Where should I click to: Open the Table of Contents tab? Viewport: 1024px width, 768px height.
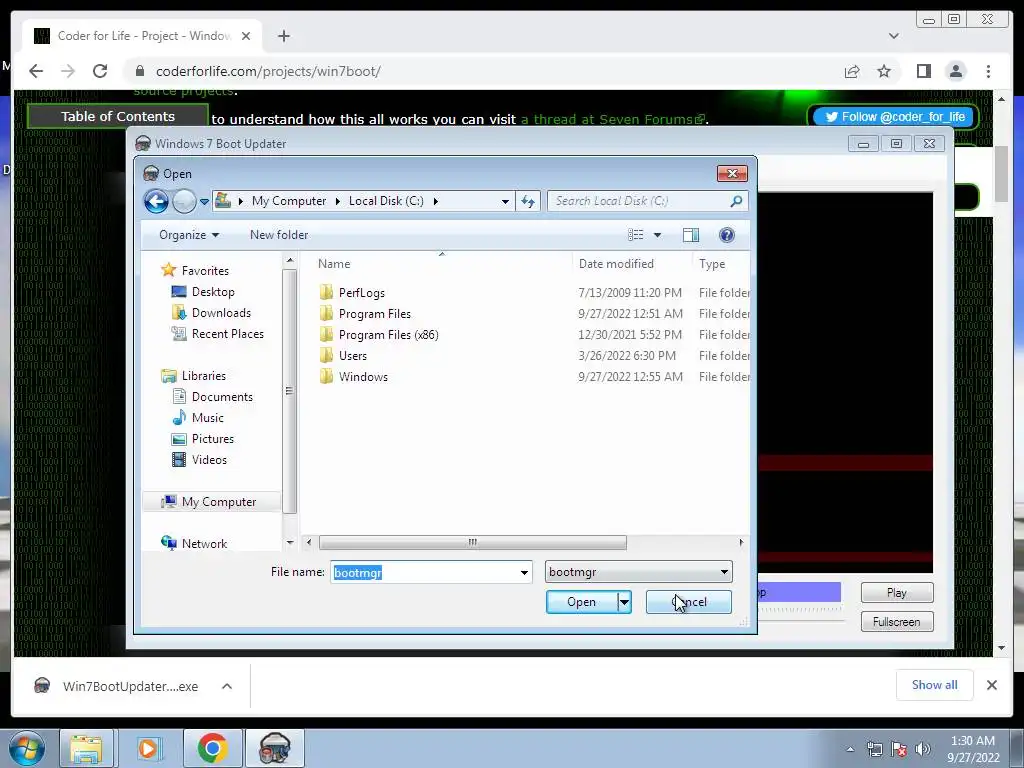pos(118,116)
